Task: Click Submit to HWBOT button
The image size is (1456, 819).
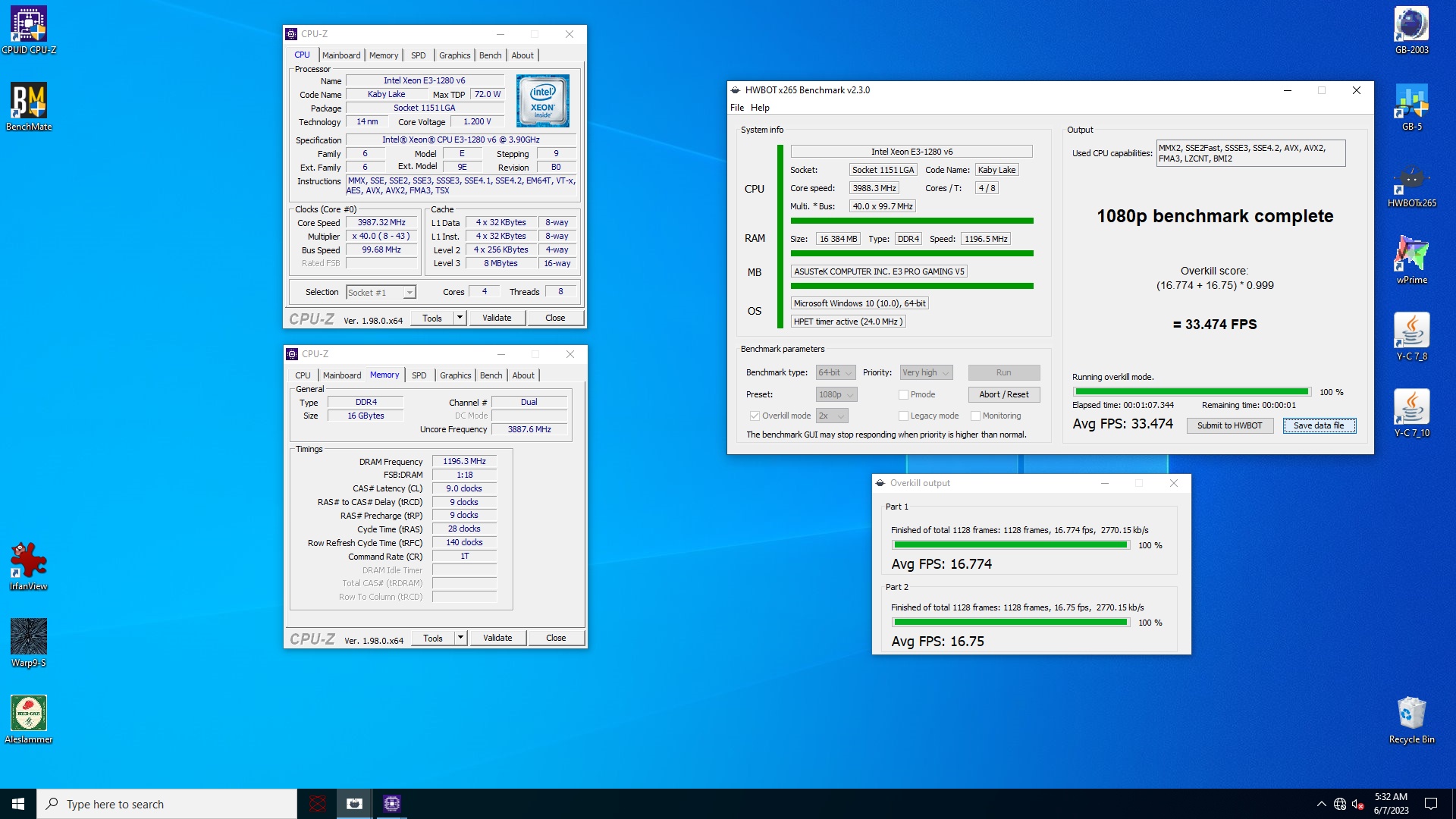Action: pos(1229,425)
